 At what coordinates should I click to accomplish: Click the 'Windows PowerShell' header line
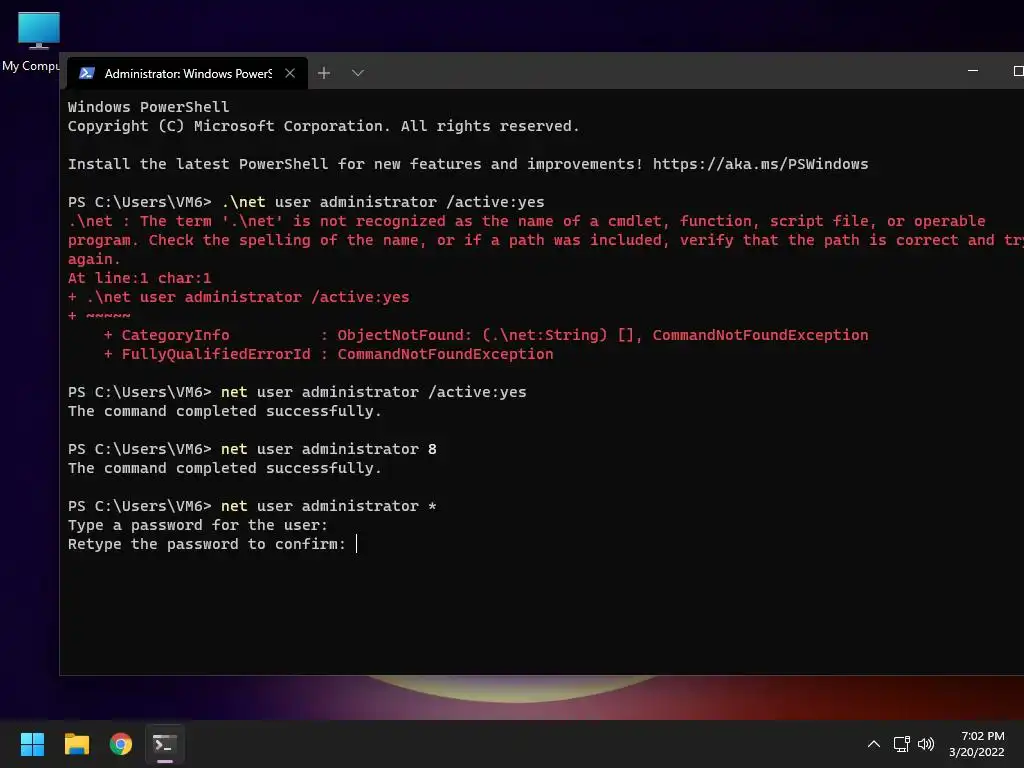pos(148,107)
